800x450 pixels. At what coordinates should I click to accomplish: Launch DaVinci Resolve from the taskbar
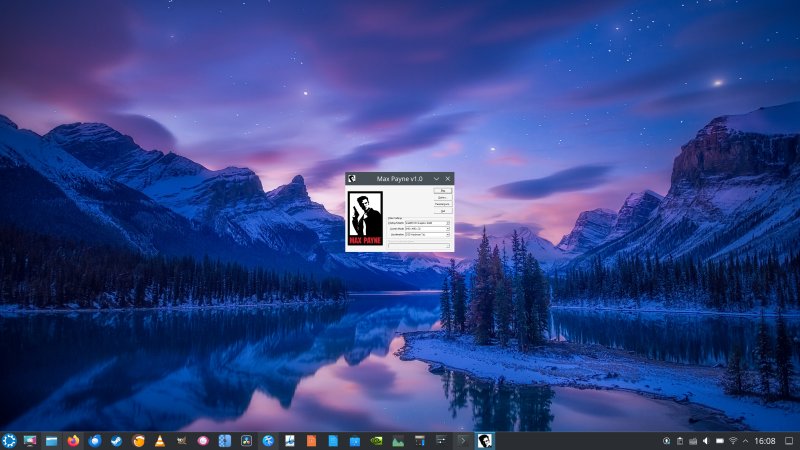click(x=246, y=441)
